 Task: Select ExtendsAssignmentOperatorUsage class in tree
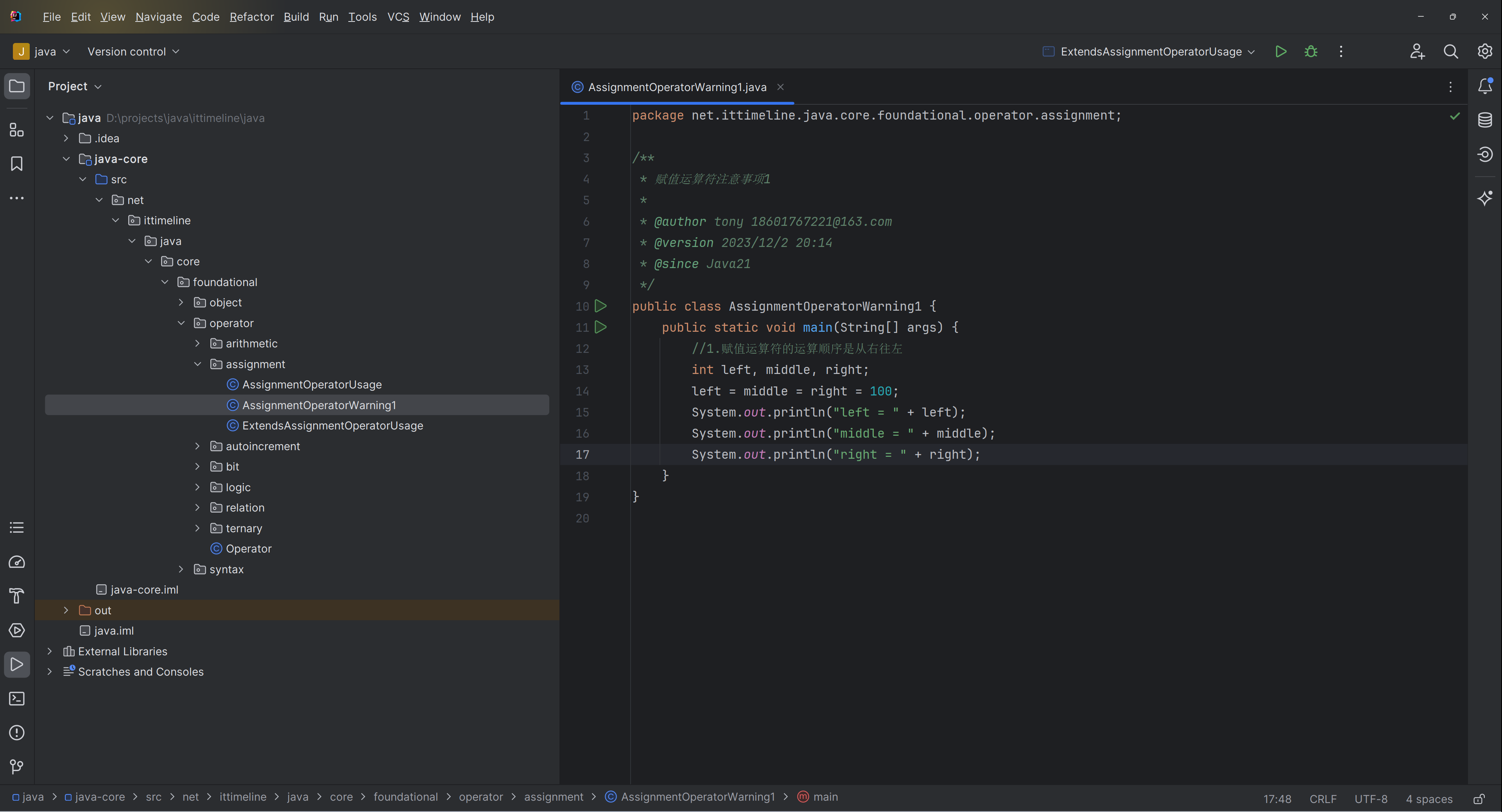pos(333,426)
